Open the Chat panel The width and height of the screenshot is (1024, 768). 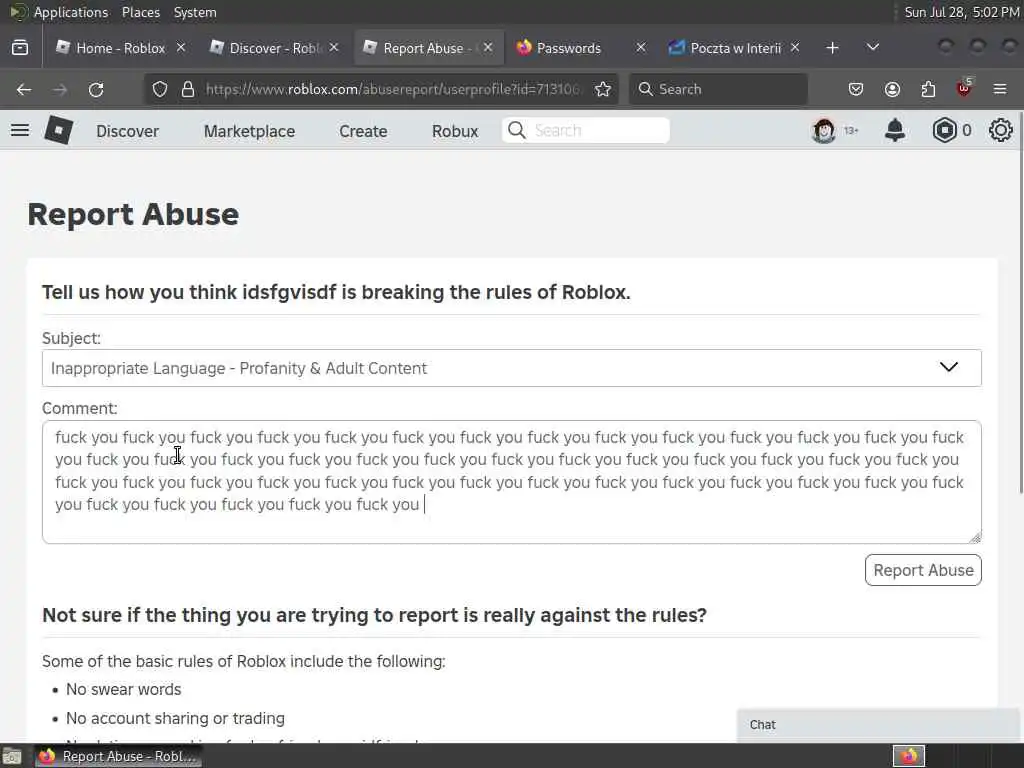tap(878, 725)
